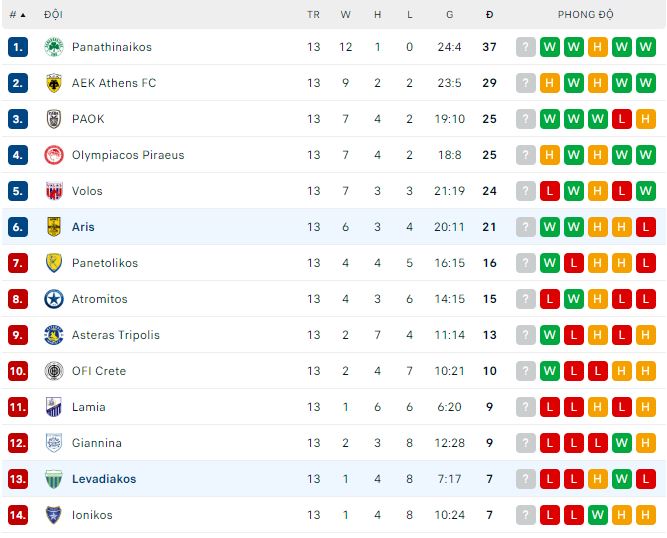This screenshot has width=667, height=538.
Task: Click the PAOK team logo
Action: 54,119
